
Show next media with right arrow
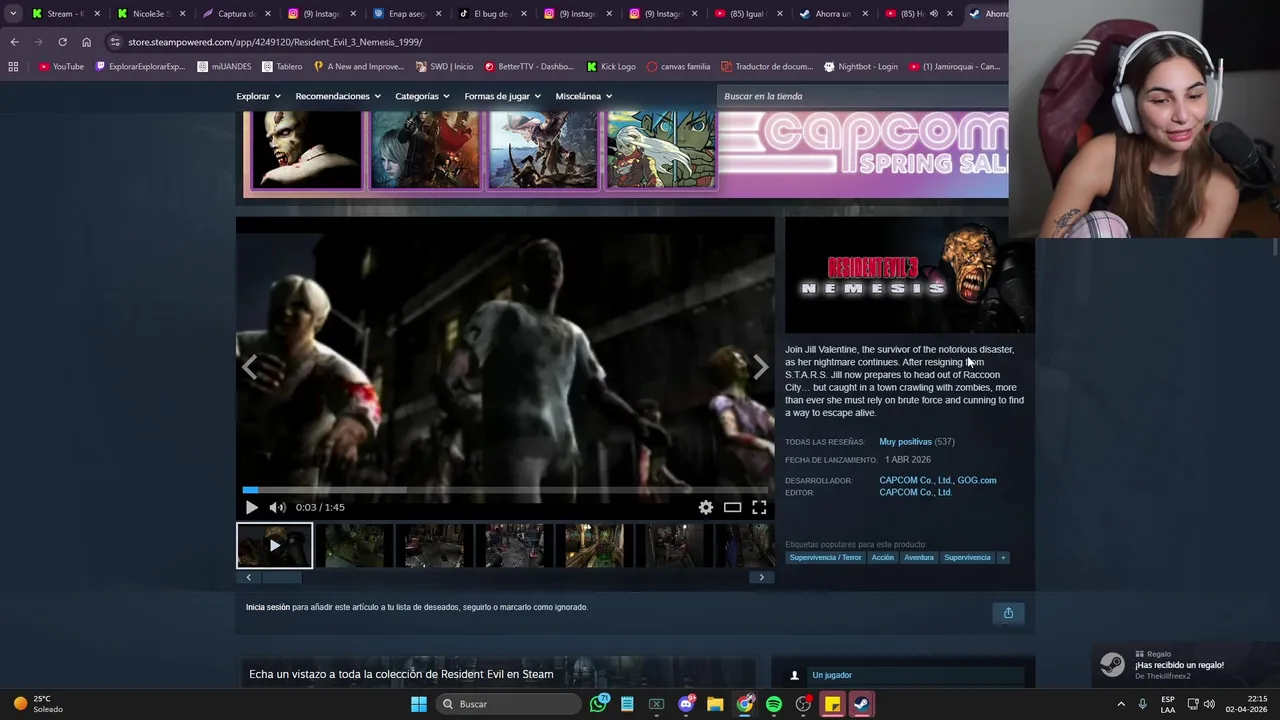pyautogui.click(x=761, y=367)
